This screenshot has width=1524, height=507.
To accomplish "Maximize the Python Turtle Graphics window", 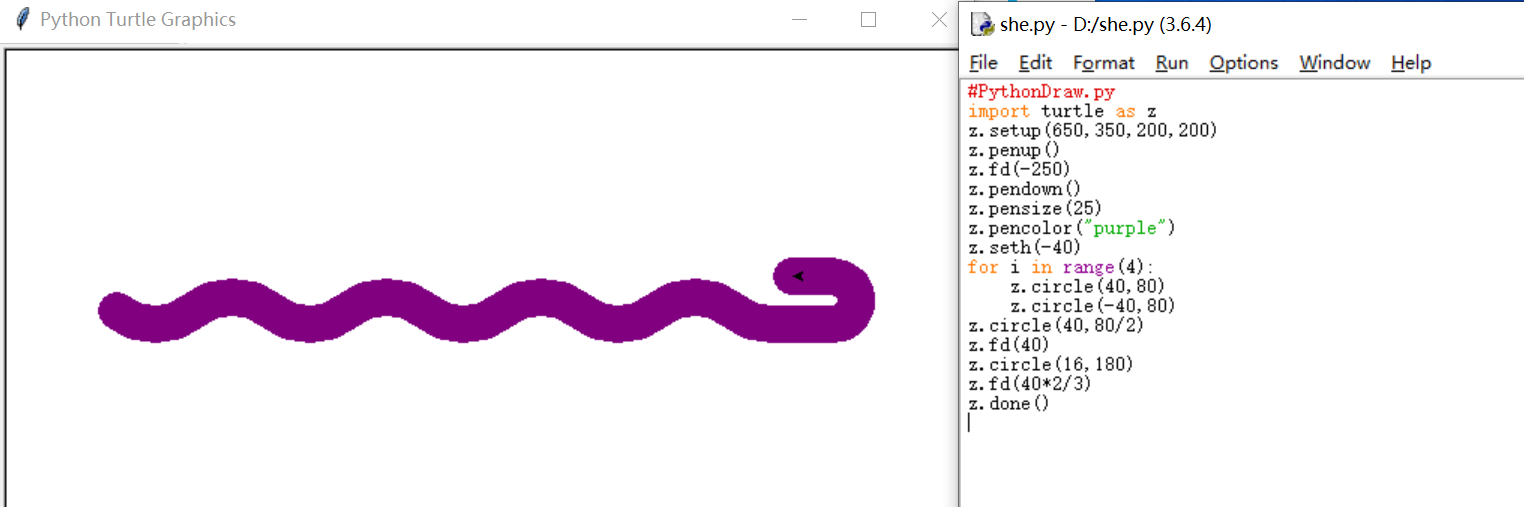I will point(868,19).
